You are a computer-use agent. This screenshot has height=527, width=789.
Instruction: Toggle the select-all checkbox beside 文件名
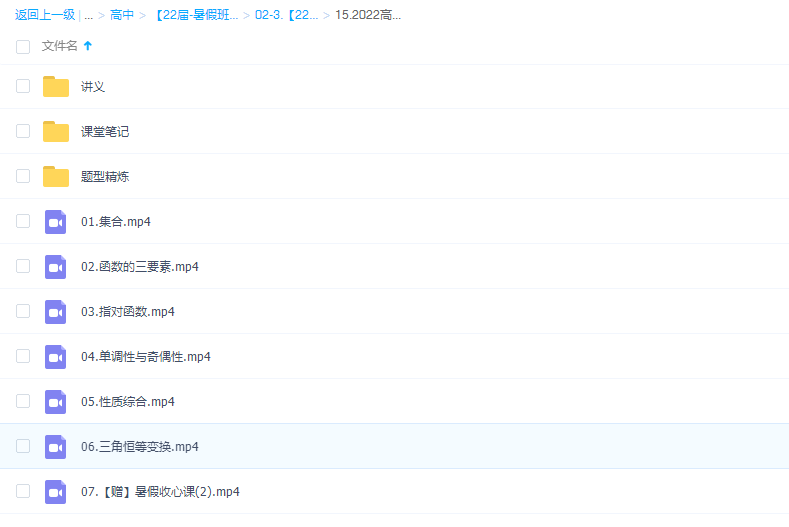(x=23, y=46)
